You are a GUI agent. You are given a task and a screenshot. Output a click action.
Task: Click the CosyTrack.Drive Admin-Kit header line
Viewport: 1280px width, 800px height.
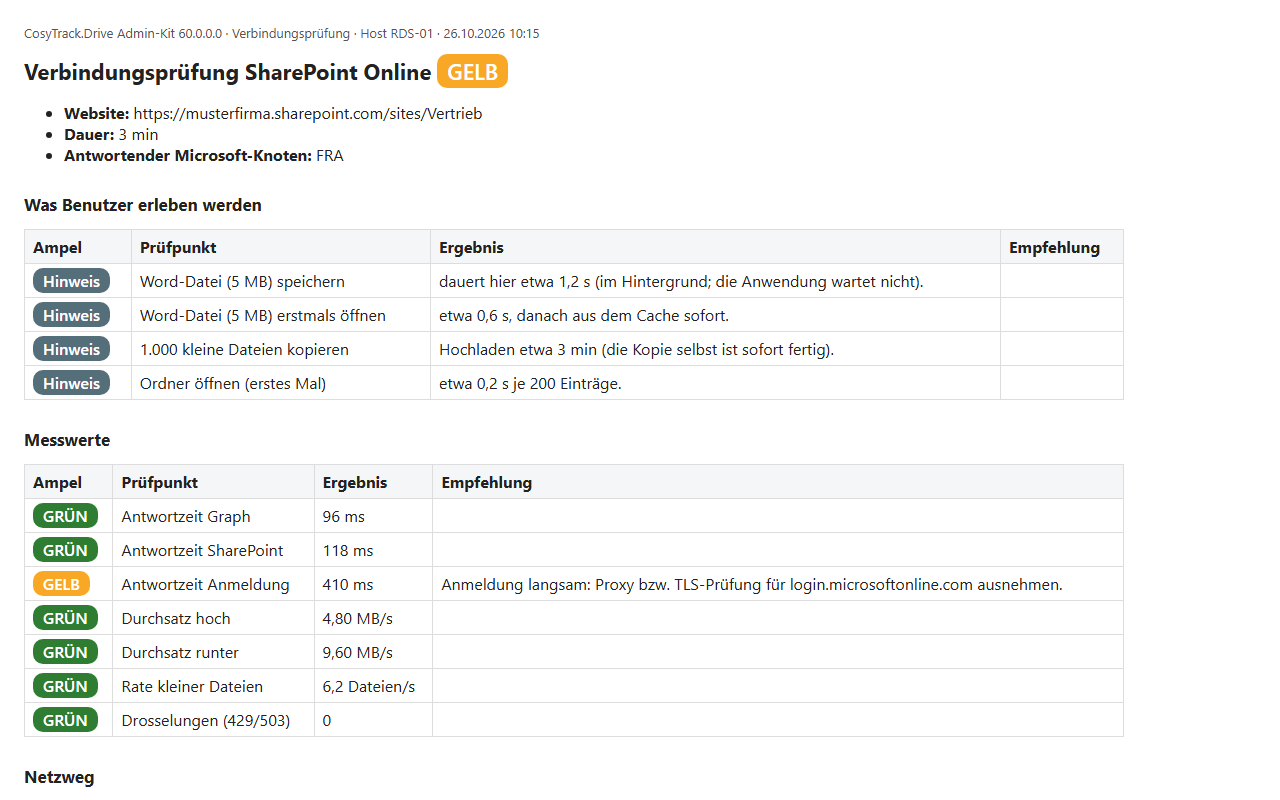point(282,34)
